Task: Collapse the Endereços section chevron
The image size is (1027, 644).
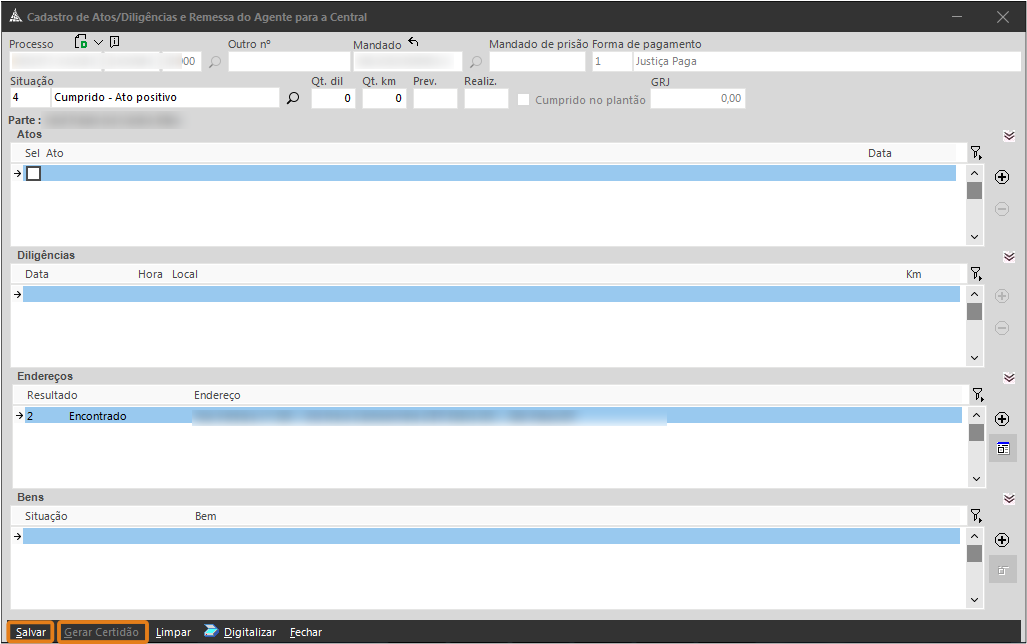Action: click(x=1009, y=378)
